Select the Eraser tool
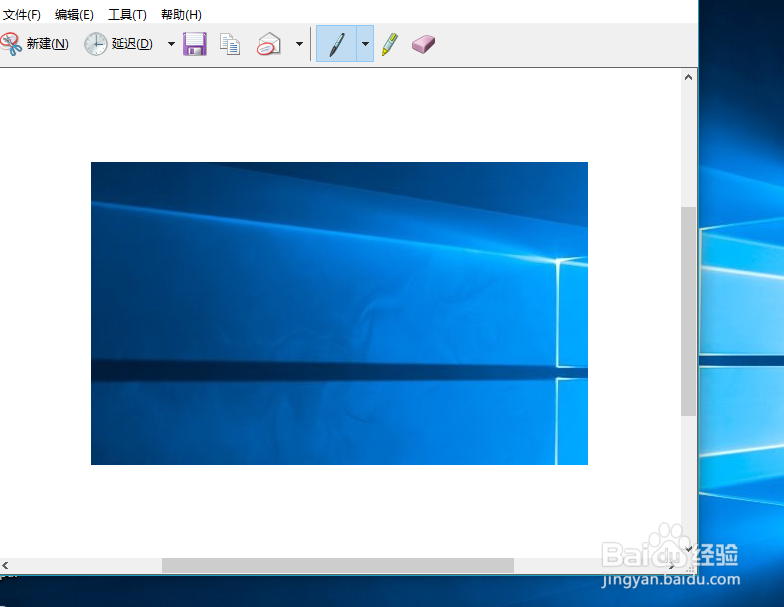784x607 pixels. pyautogui.click(x=424, y=44)
